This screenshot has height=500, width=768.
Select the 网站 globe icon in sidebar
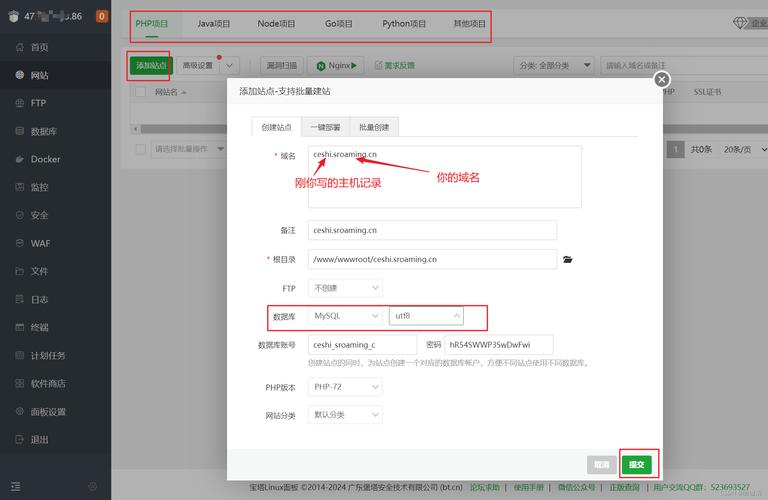20,75
